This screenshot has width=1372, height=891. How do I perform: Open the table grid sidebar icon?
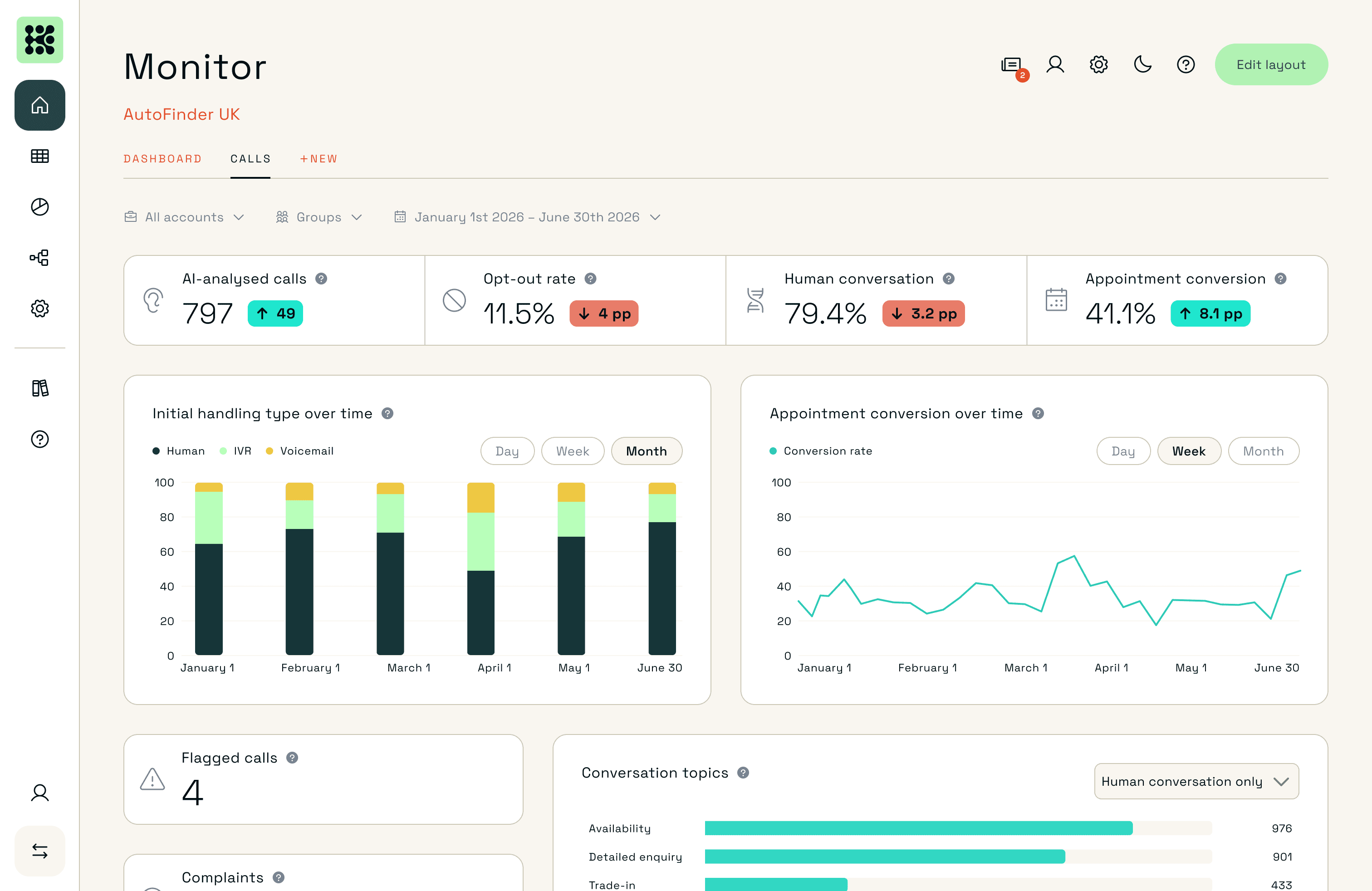coord(40,156)
